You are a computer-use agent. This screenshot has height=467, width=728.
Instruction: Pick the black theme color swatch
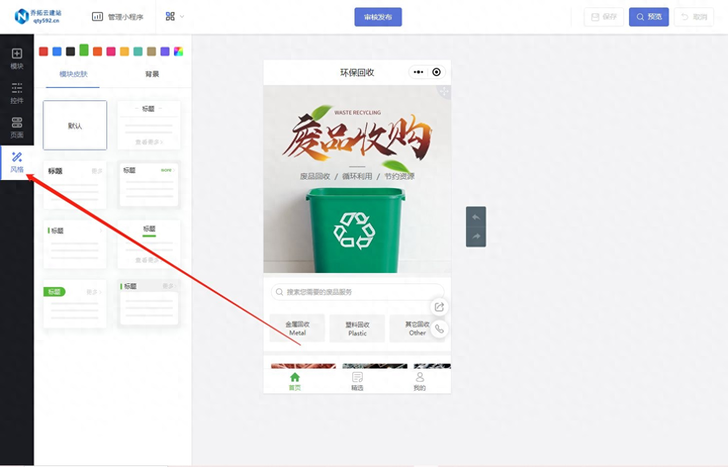[71, 51]
